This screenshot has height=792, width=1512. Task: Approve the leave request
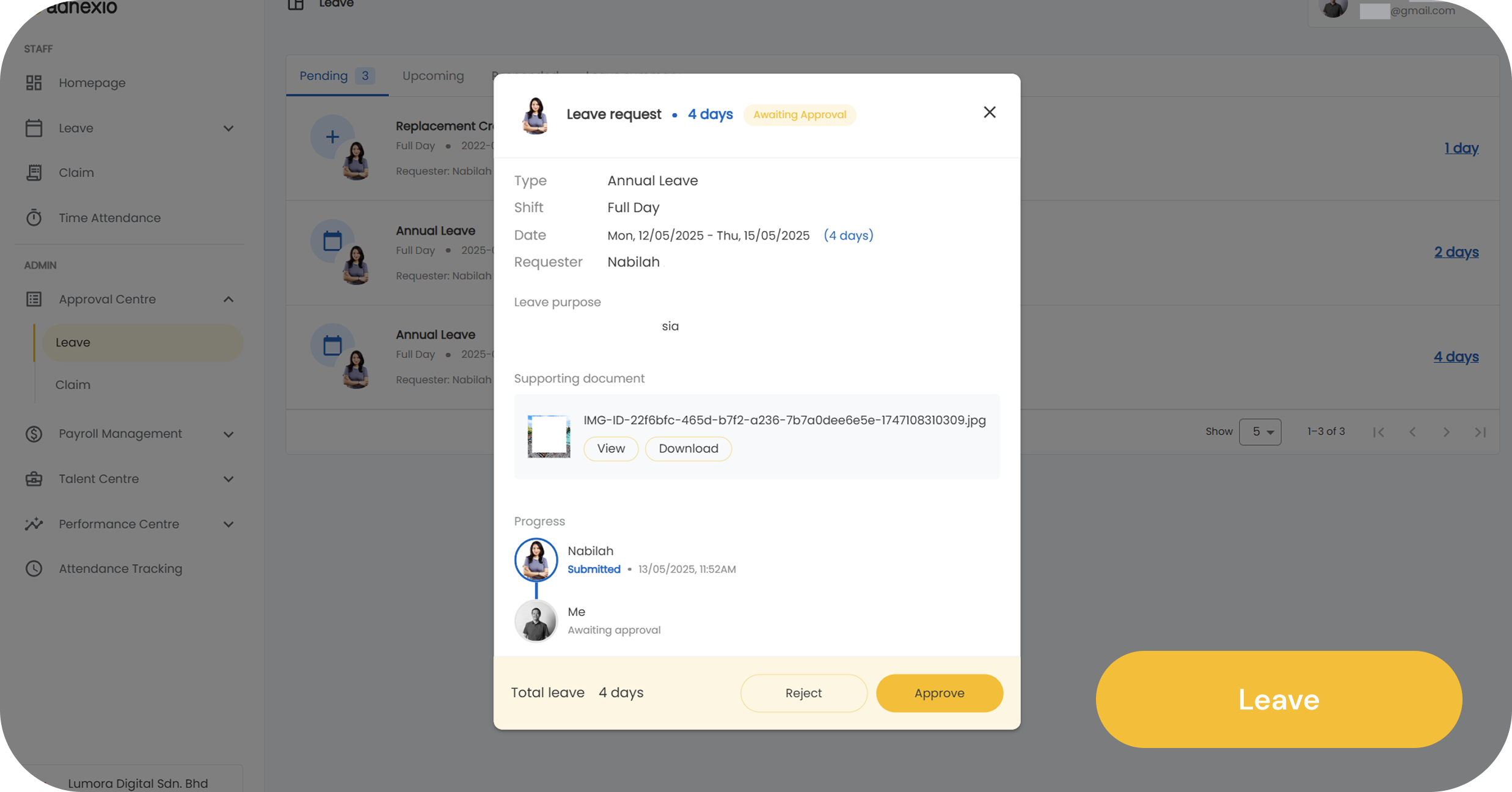(x=939, y=693)
